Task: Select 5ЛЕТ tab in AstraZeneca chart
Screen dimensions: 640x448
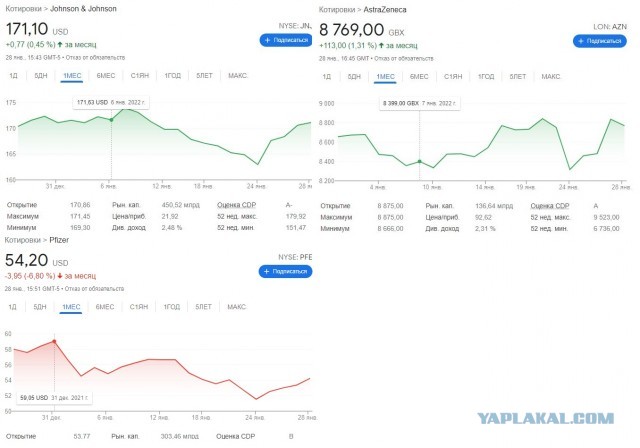Action: [518, 76]
